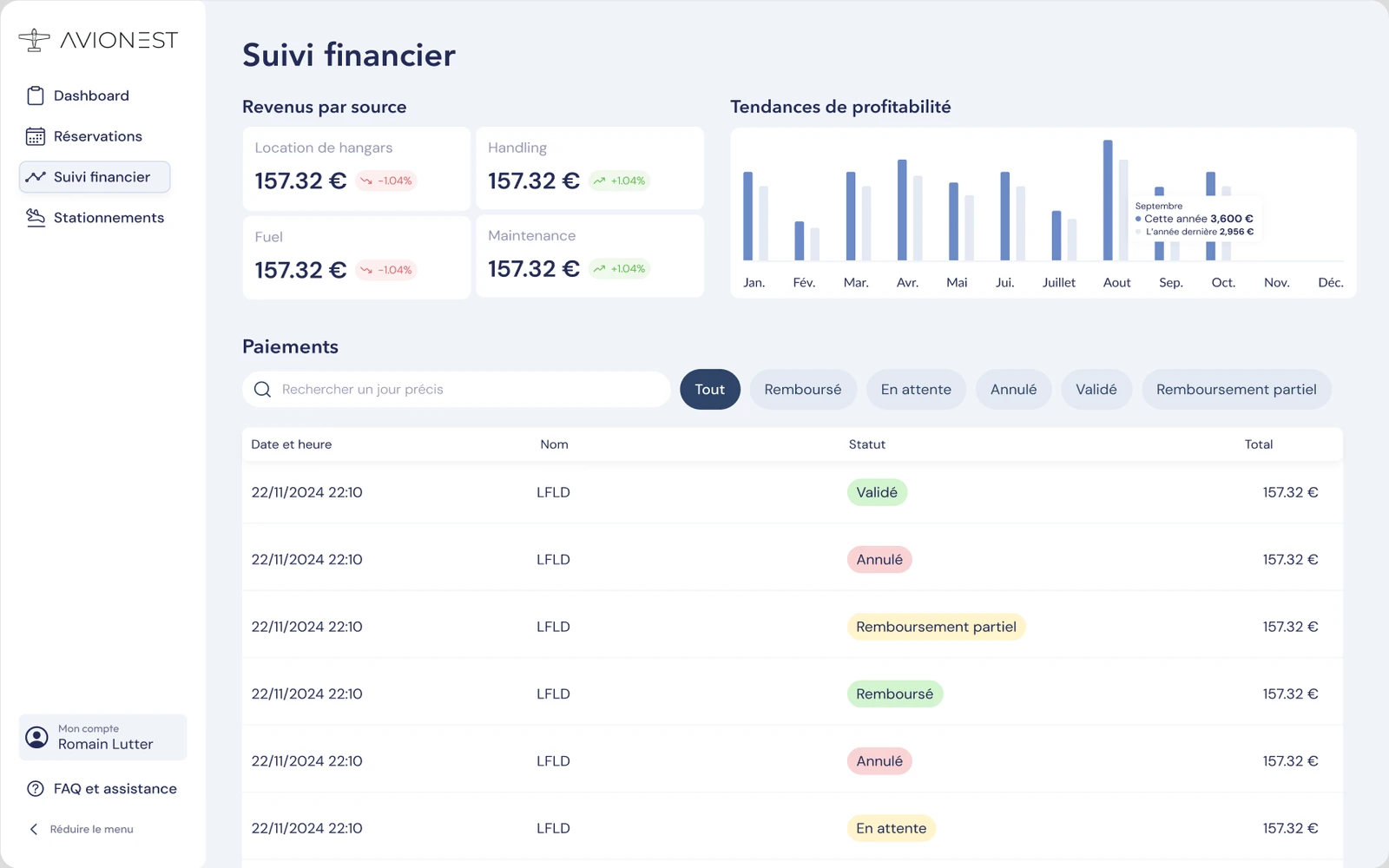The height and width of the screenshot is (868, 1389).
Task: Click the Rechercher un jour précis field
Action: (457, 390)
